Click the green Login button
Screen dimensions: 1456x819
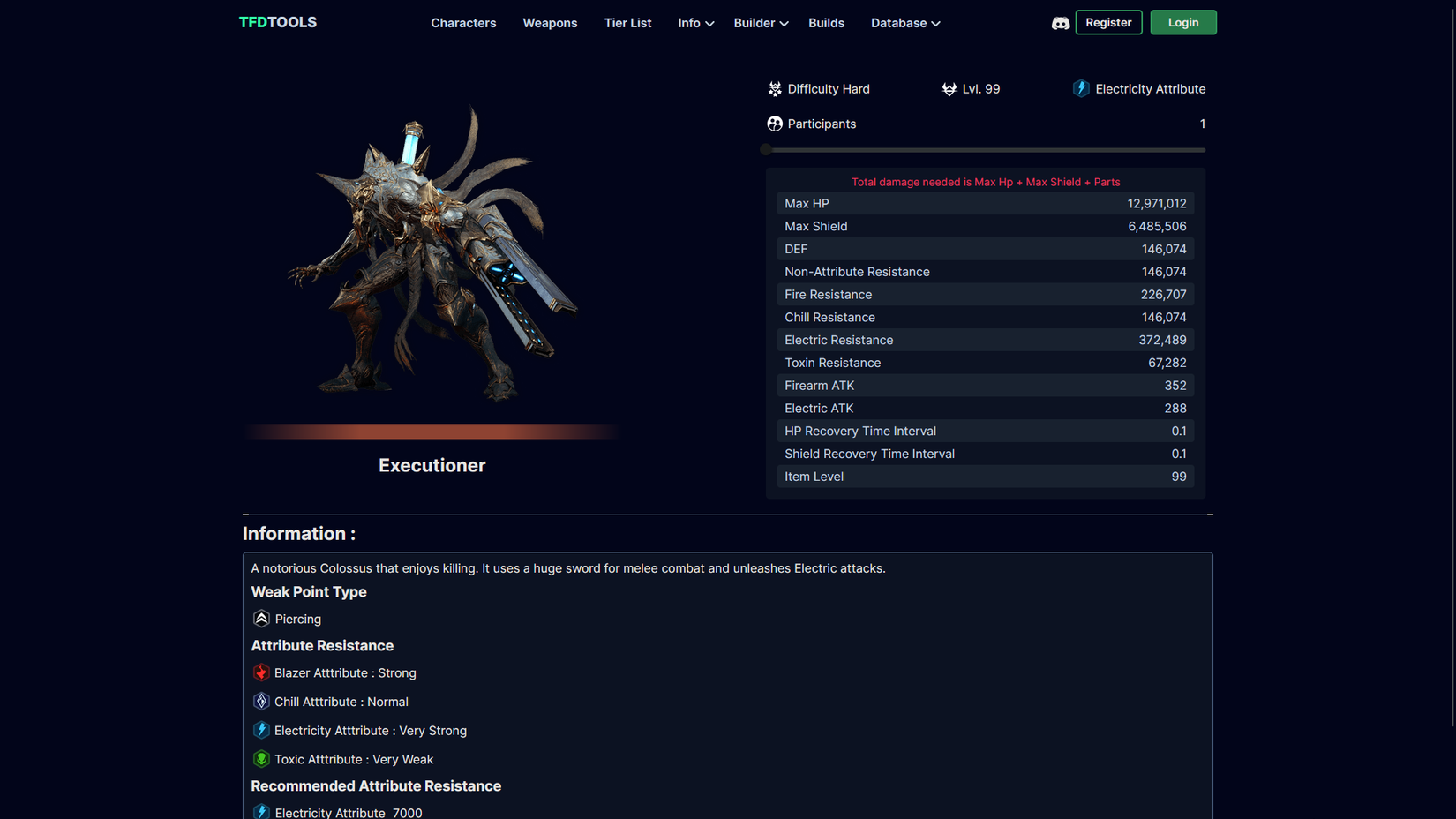pos(1182,22)
